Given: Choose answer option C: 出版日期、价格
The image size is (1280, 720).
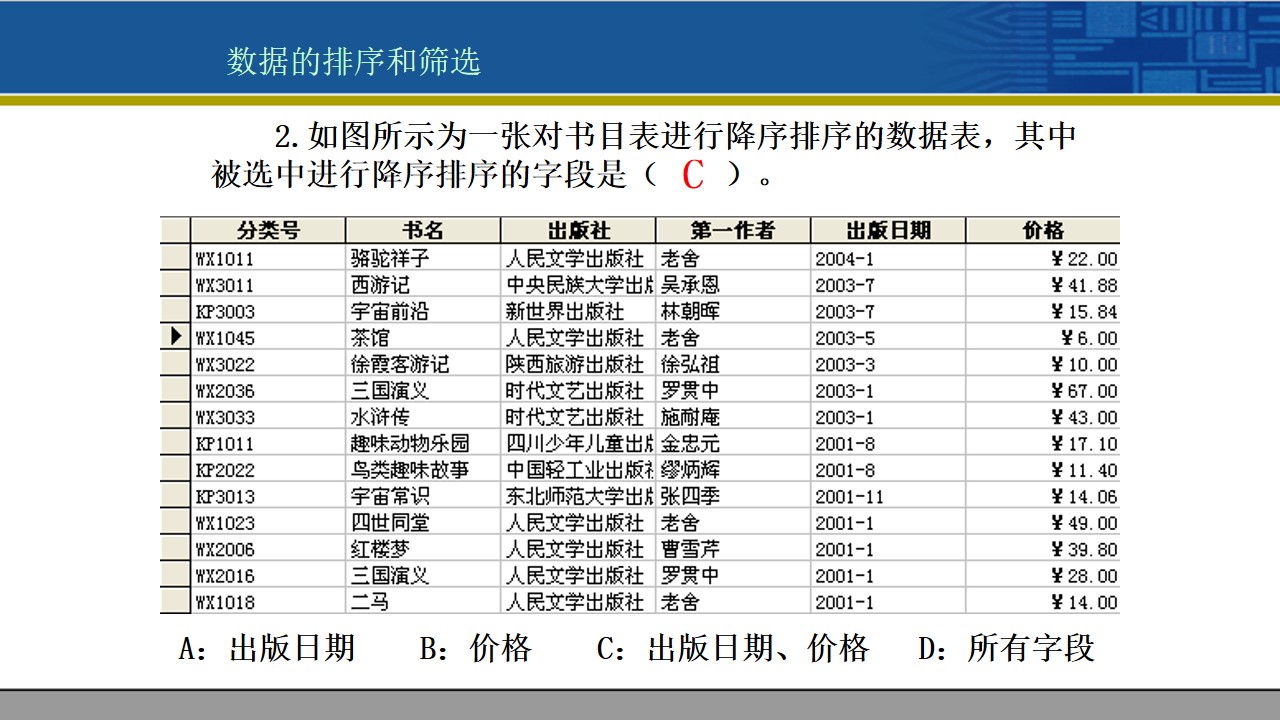Looking at the screenshot, I should coord(733,648).
